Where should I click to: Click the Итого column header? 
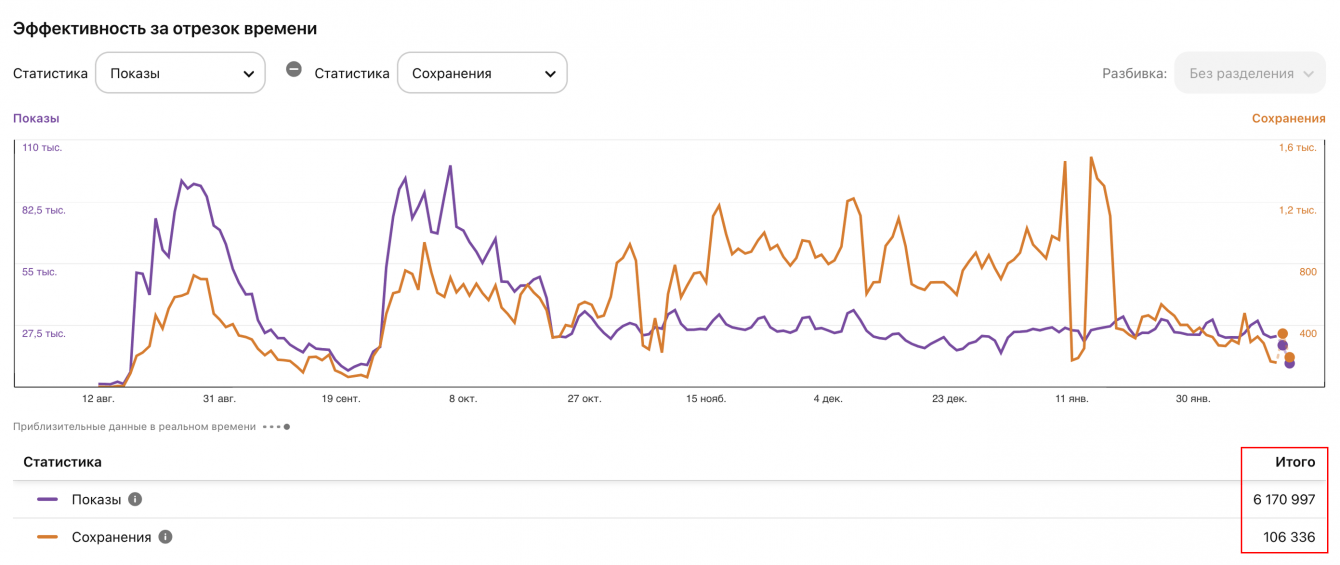[x=1295, y=462]
